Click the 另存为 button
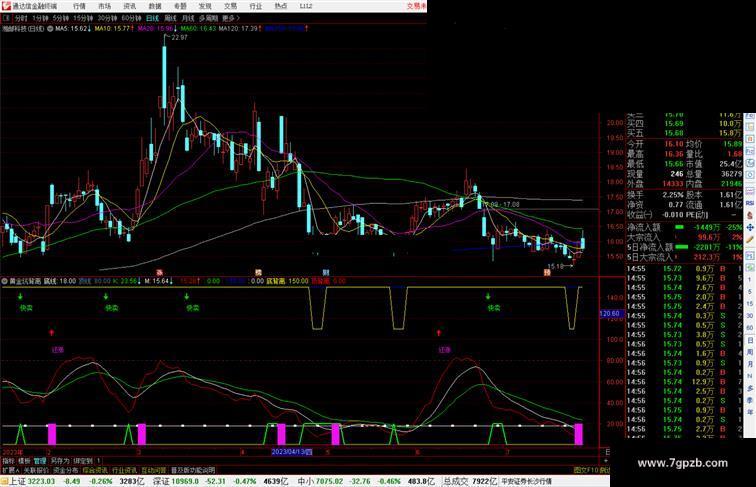Image resolution: width=756 pixels, height=487 pixels. (x=60, y=461)
